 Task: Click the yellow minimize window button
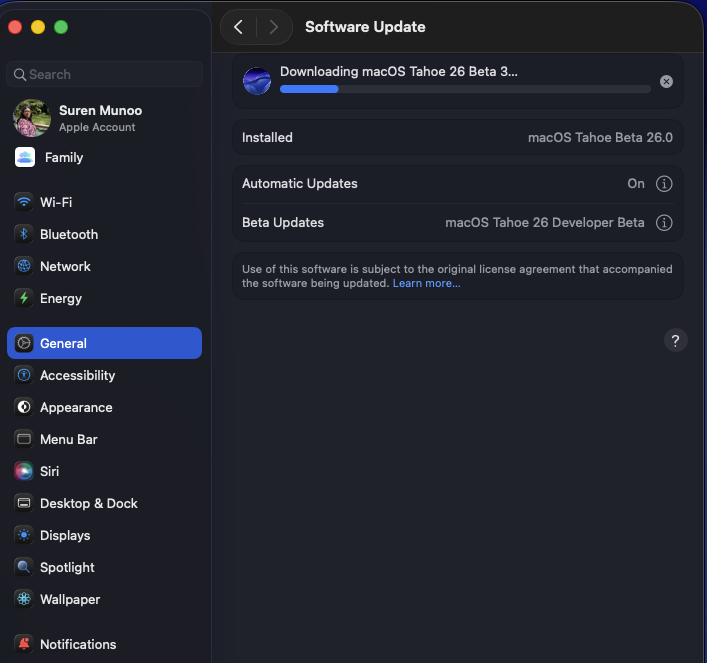pos(38,27)
